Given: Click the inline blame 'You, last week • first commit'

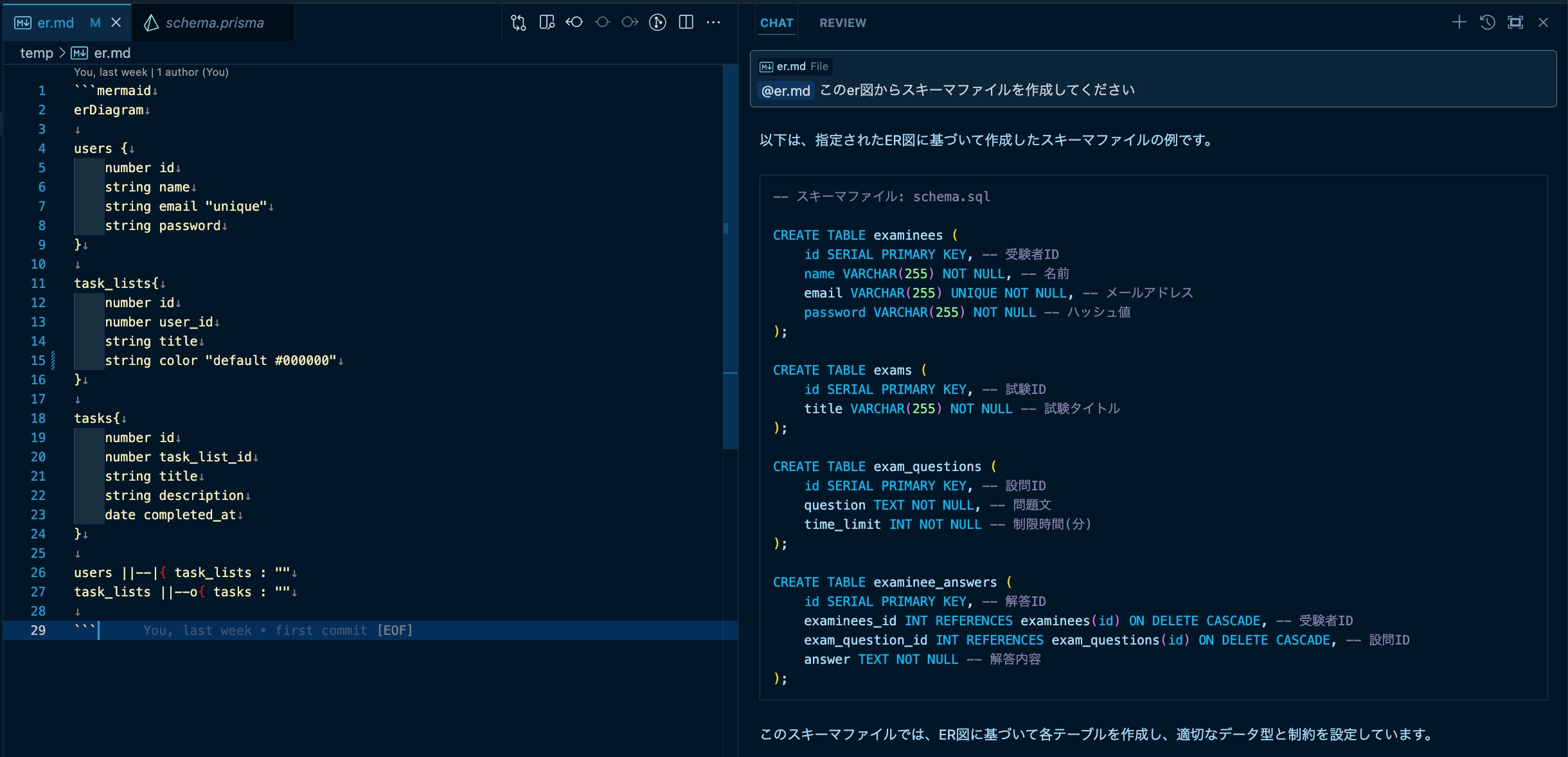Looking at the screenshot, I should point(255,630).
